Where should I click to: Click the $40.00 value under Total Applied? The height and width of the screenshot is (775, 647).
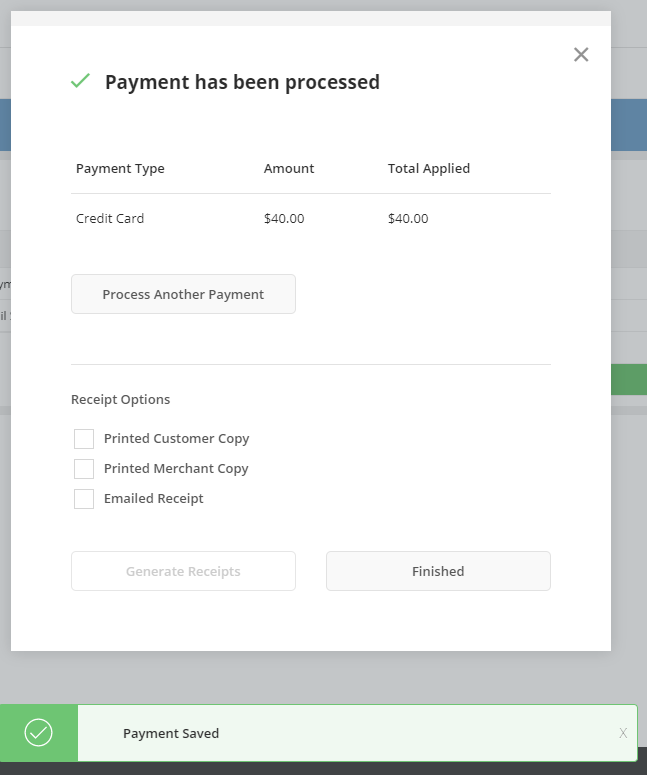tap(408, 218)
